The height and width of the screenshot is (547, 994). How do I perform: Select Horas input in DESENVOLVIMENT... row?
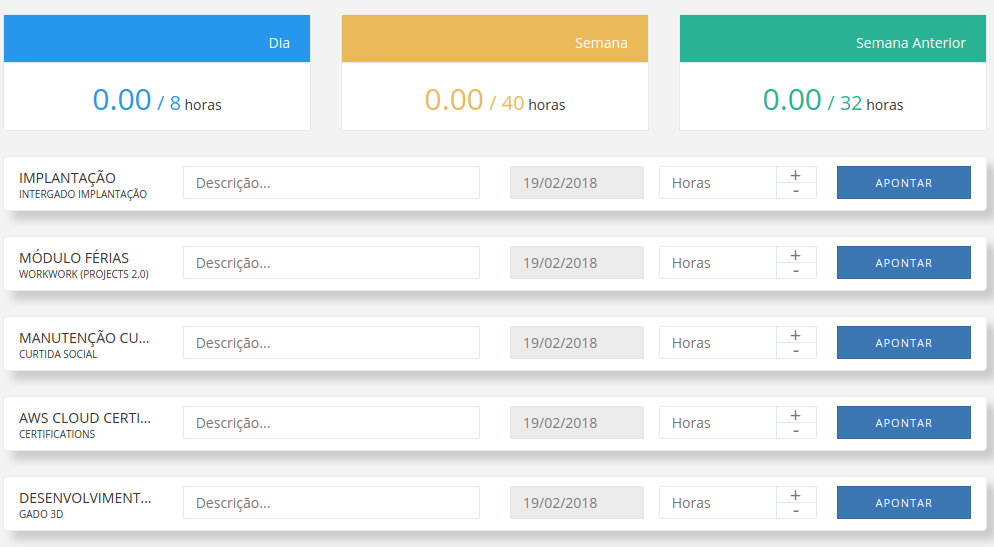click(x=718, y=502)
